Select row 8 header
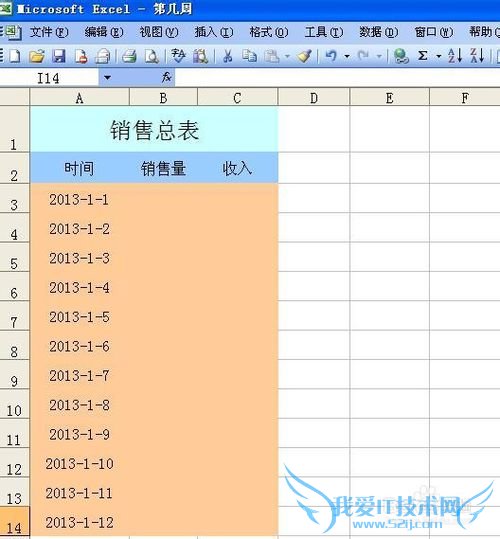Image resolution: width=500 pixels, height=539 pixels. 14,345
